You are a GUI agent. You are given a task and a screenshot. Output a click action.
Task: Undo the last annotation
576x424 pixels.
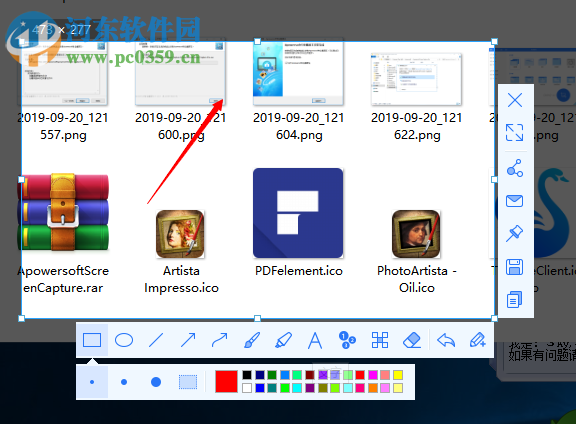coord(446,340)
